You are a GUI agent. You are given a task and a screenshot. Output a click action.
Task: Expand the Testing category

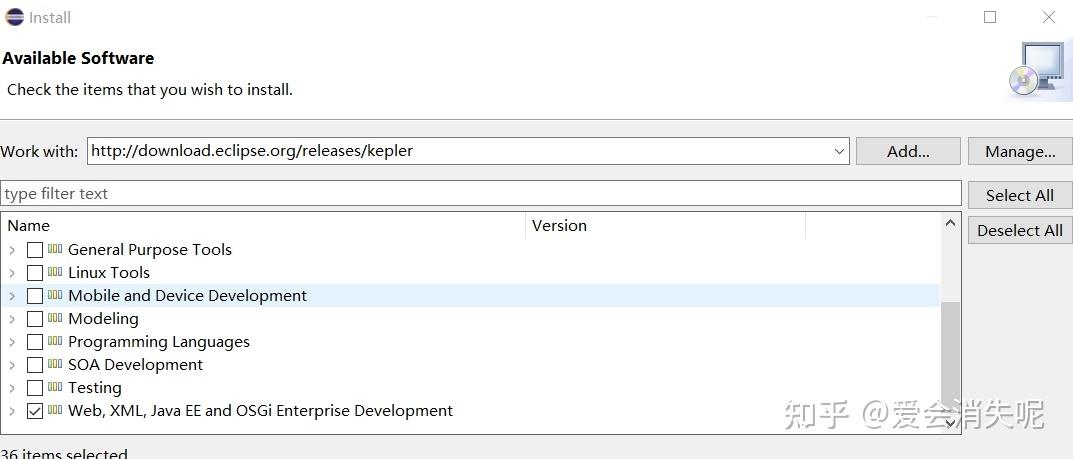(x=12, y=388)
